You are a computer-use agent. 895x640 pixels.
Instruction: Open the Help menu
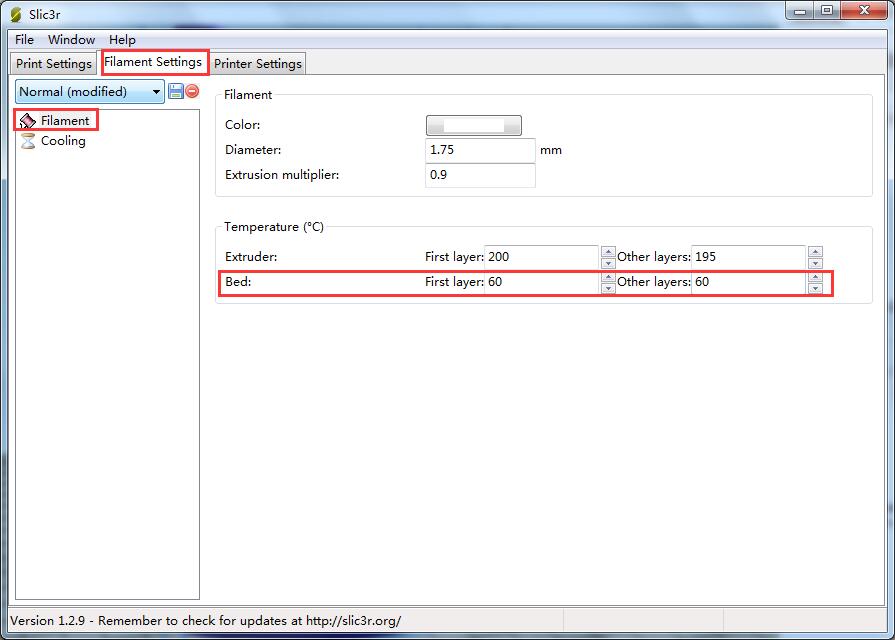[x=122, y=39]
